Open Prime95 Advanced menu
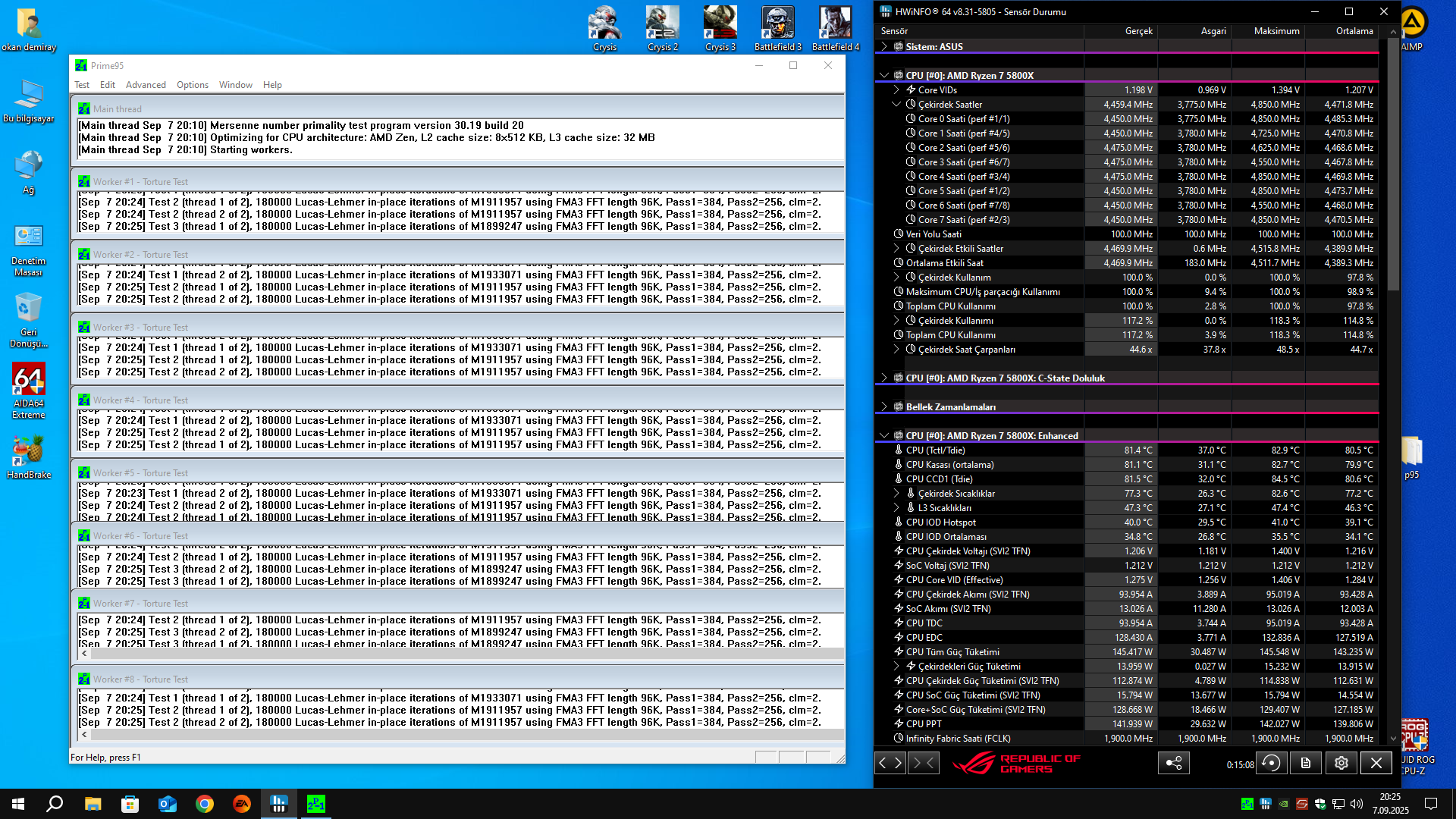 [146, 85]
